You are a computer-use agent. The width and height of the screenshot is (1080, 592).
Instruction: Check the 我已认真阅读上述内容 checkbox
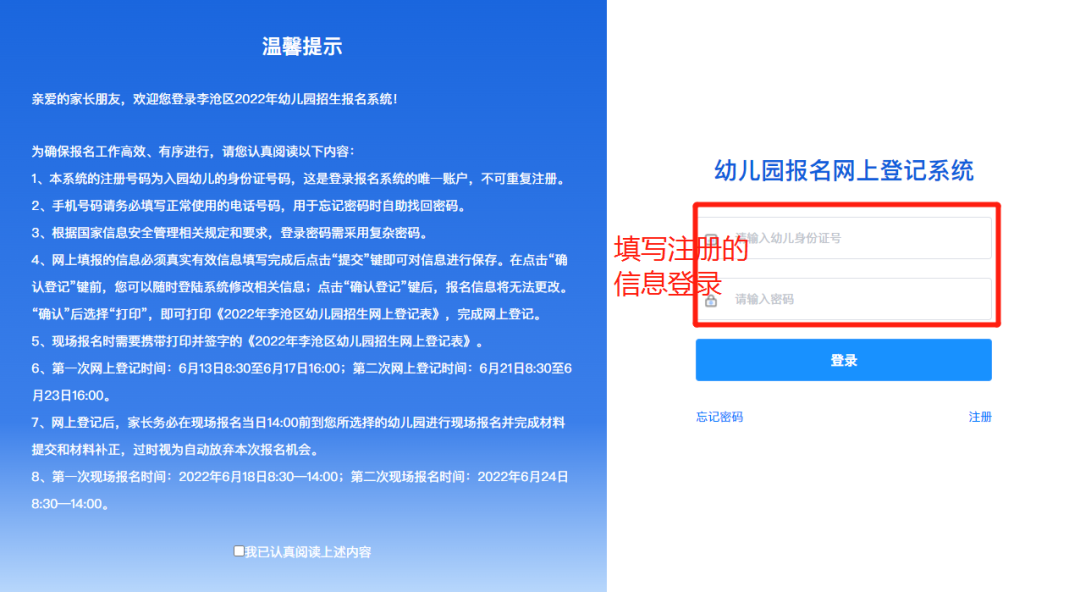click(x=238, y=551)
